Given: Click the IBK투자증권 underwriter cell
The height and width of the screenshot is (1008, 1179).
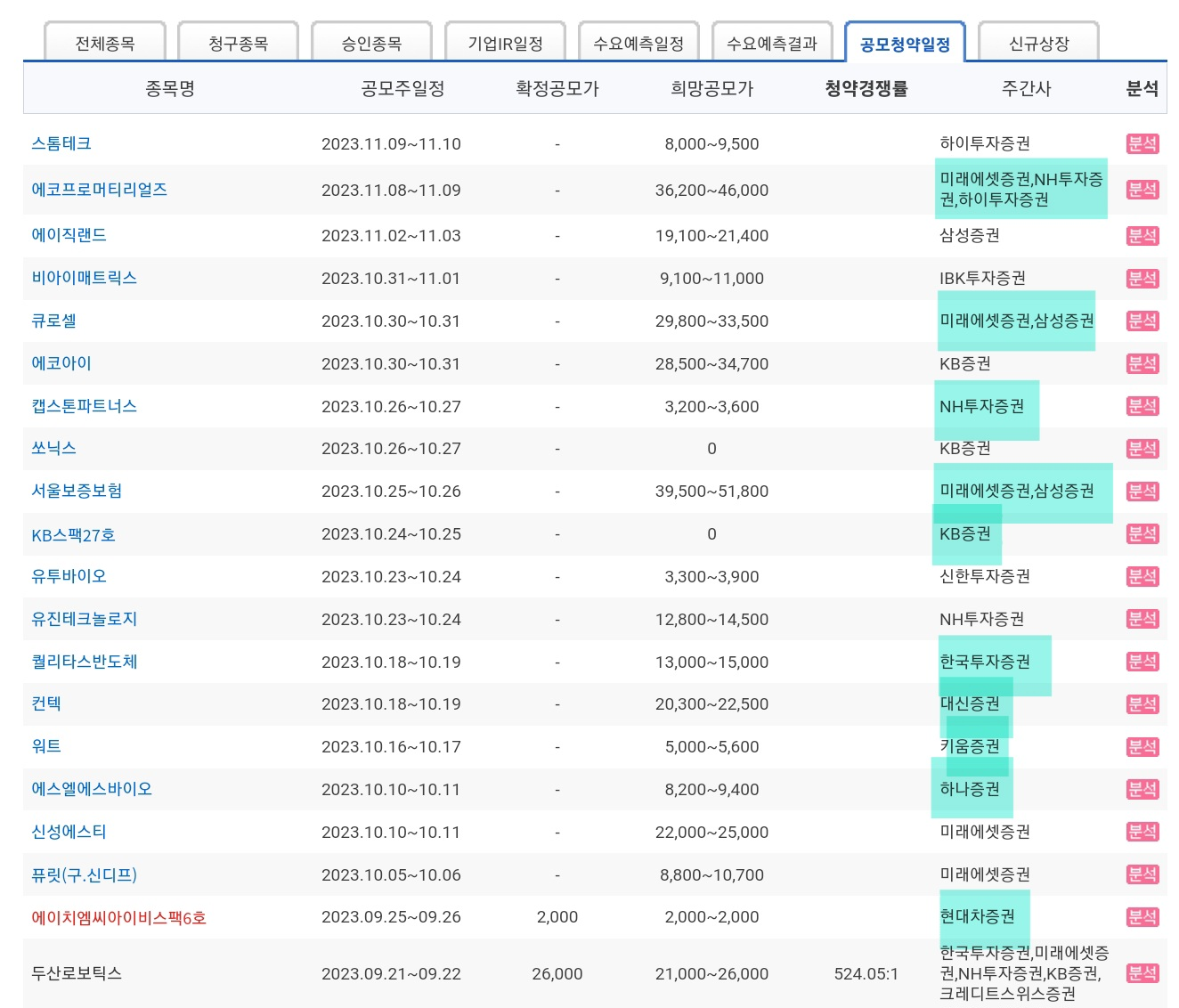Looking at the screenshot, I should point(982,278).
